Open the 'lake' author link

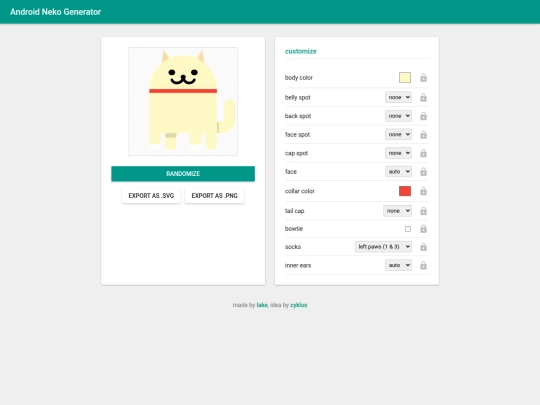tap(262, 305)
